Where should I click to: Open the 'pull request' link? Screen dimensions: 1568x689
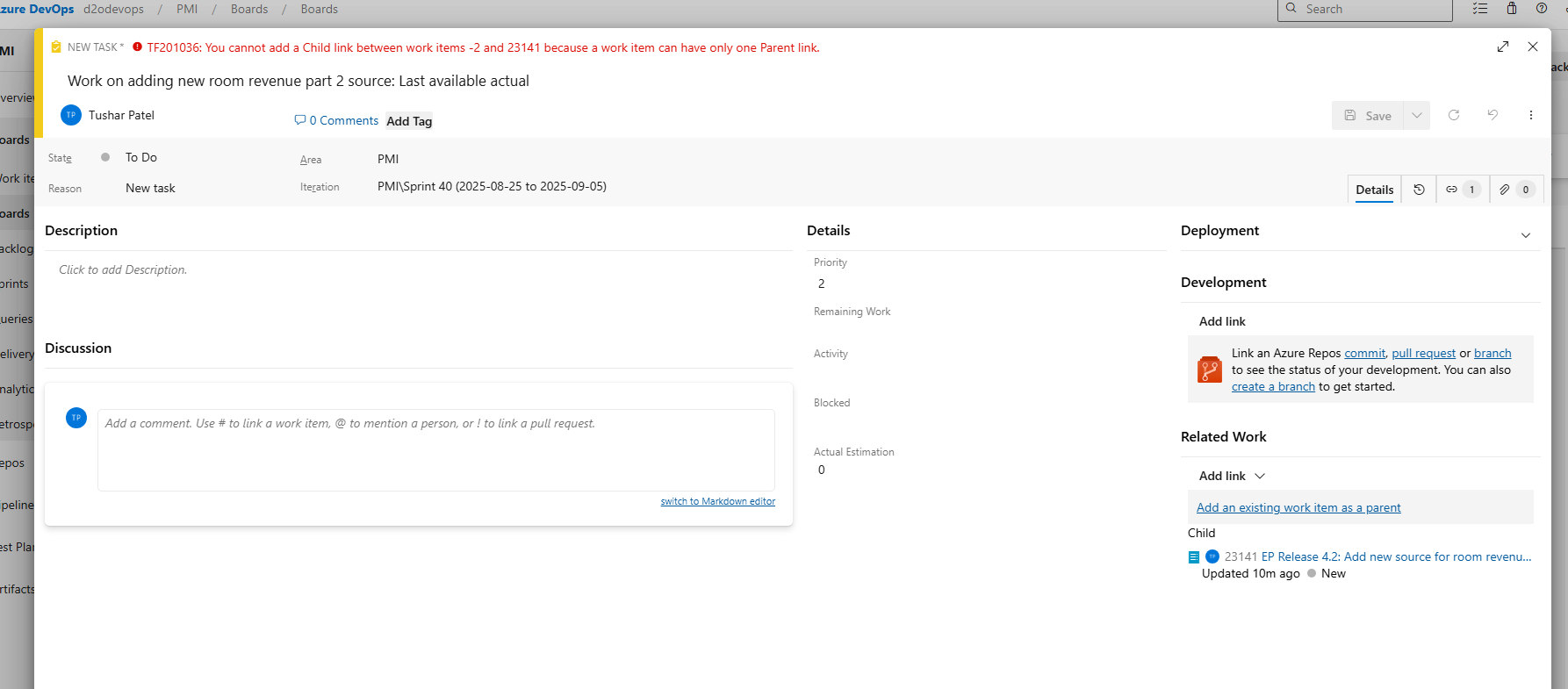click(x=1423, y=353)
